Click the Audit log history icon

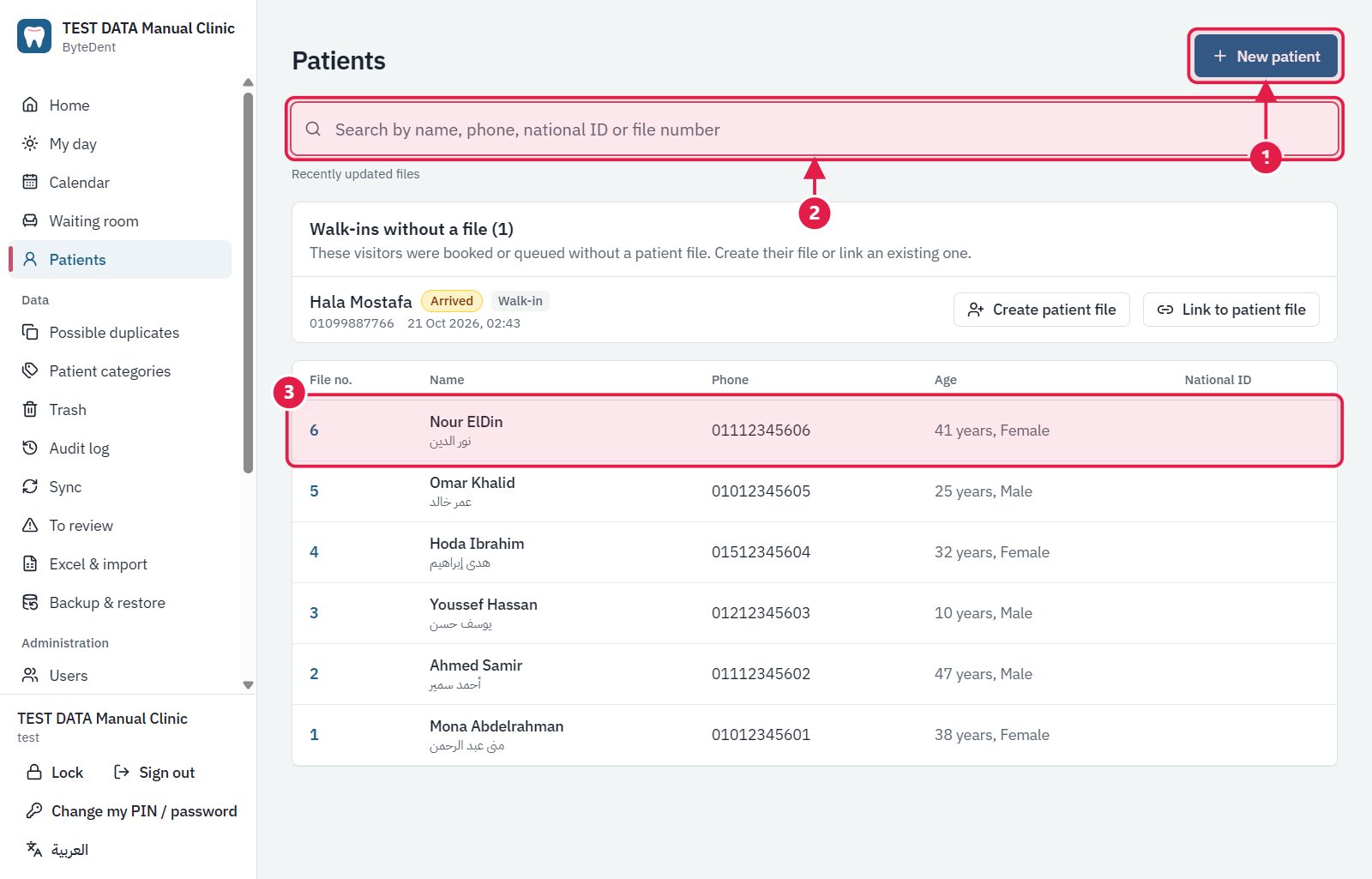tap(30, 448)
